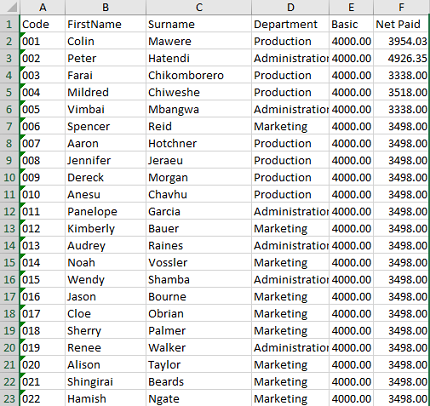Select cell with first name Vimbai
Viewport: 430px width, 406px height.
point(106,109)
